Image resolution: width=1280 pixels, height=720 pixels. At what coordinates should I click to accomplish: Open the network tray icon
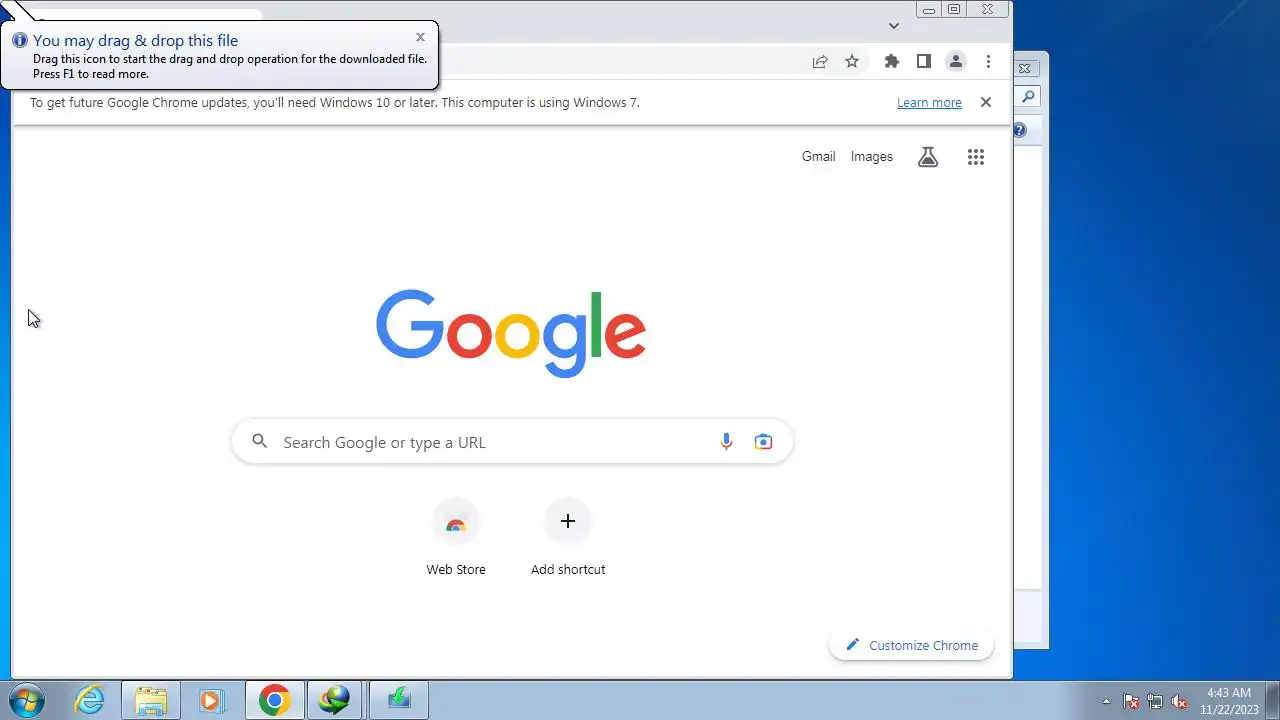1155,701
